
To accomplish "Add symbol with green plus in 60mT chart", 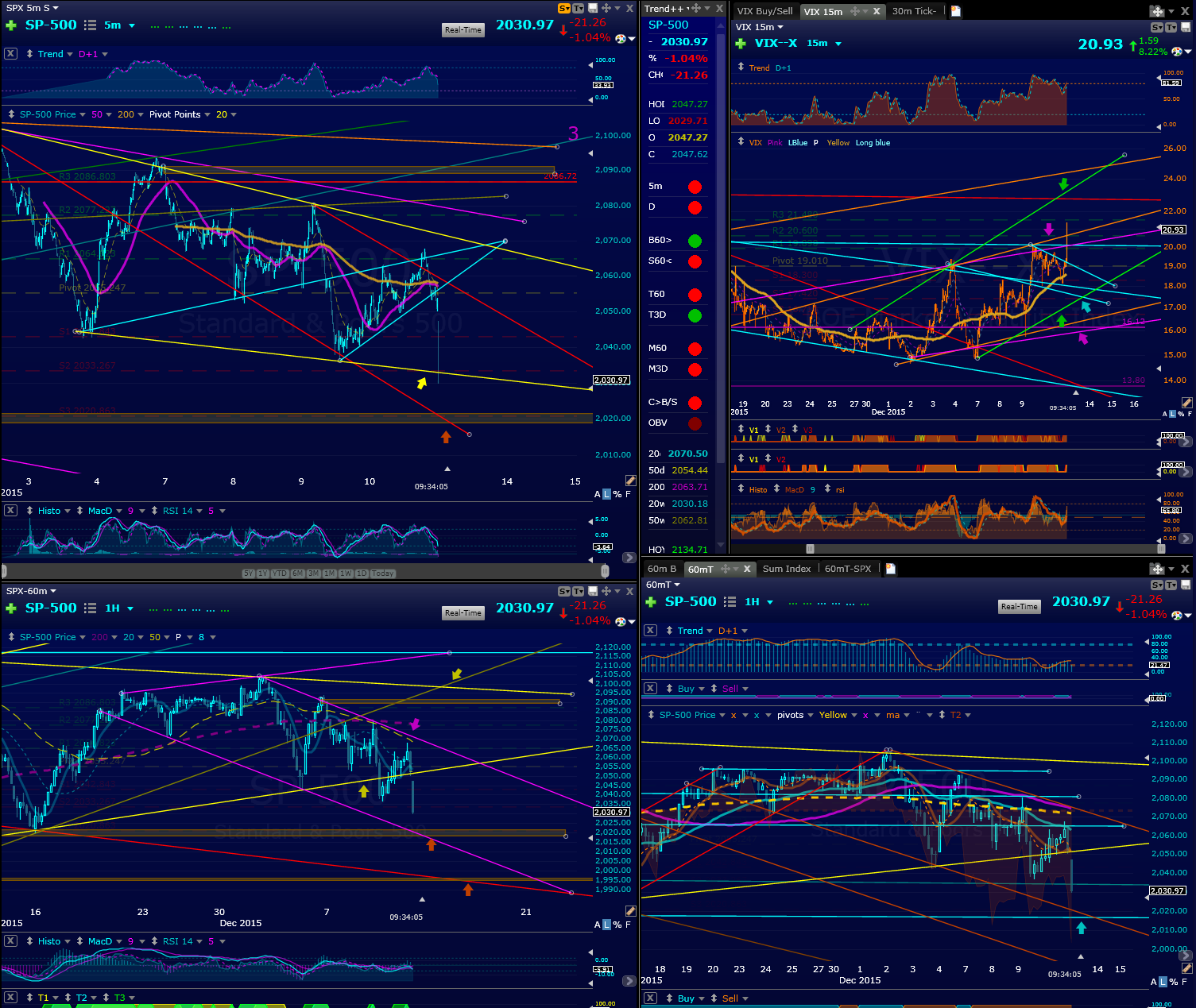I will tap(651, 602).
